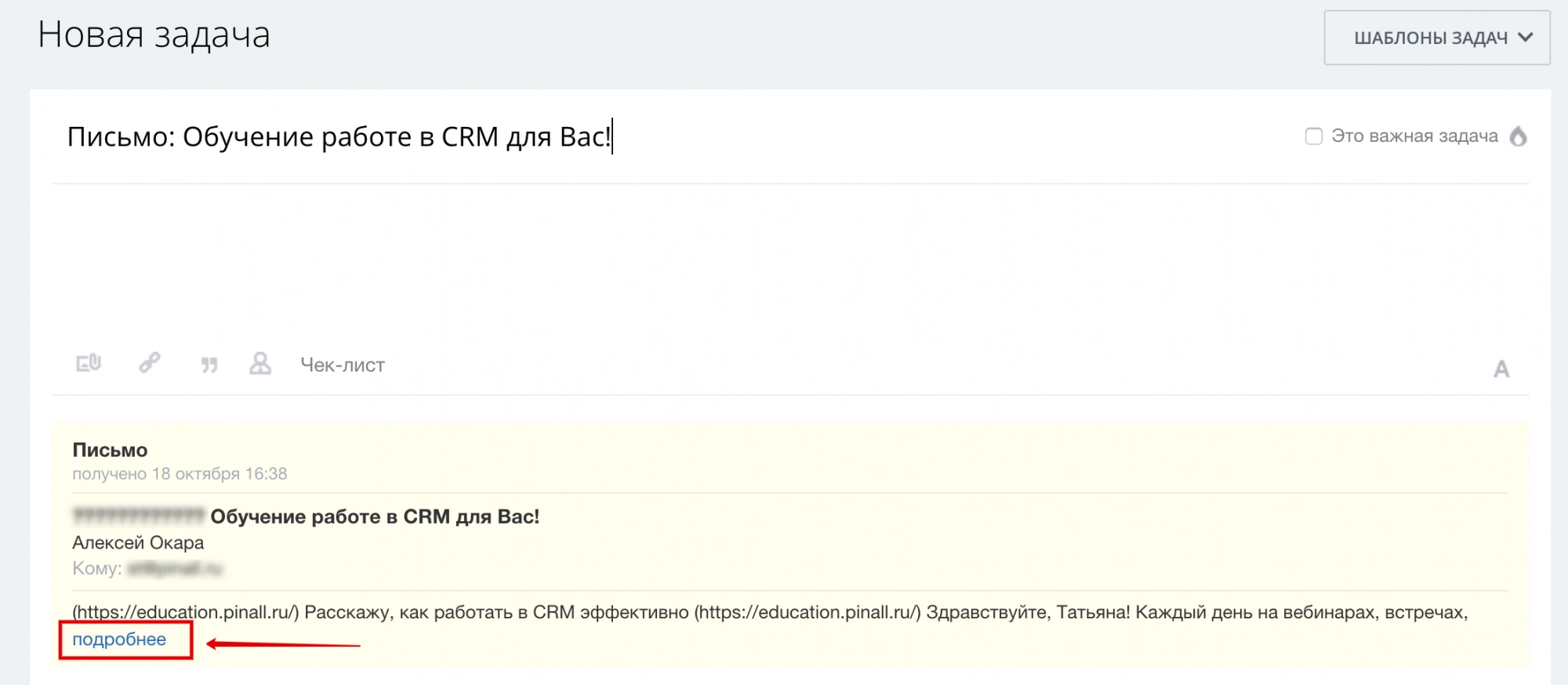Screen dimensions: 1568x685
Task: Tick the 'Это важная задача' checkbox
Action: pyautogui.click(x=1314, y=136)
